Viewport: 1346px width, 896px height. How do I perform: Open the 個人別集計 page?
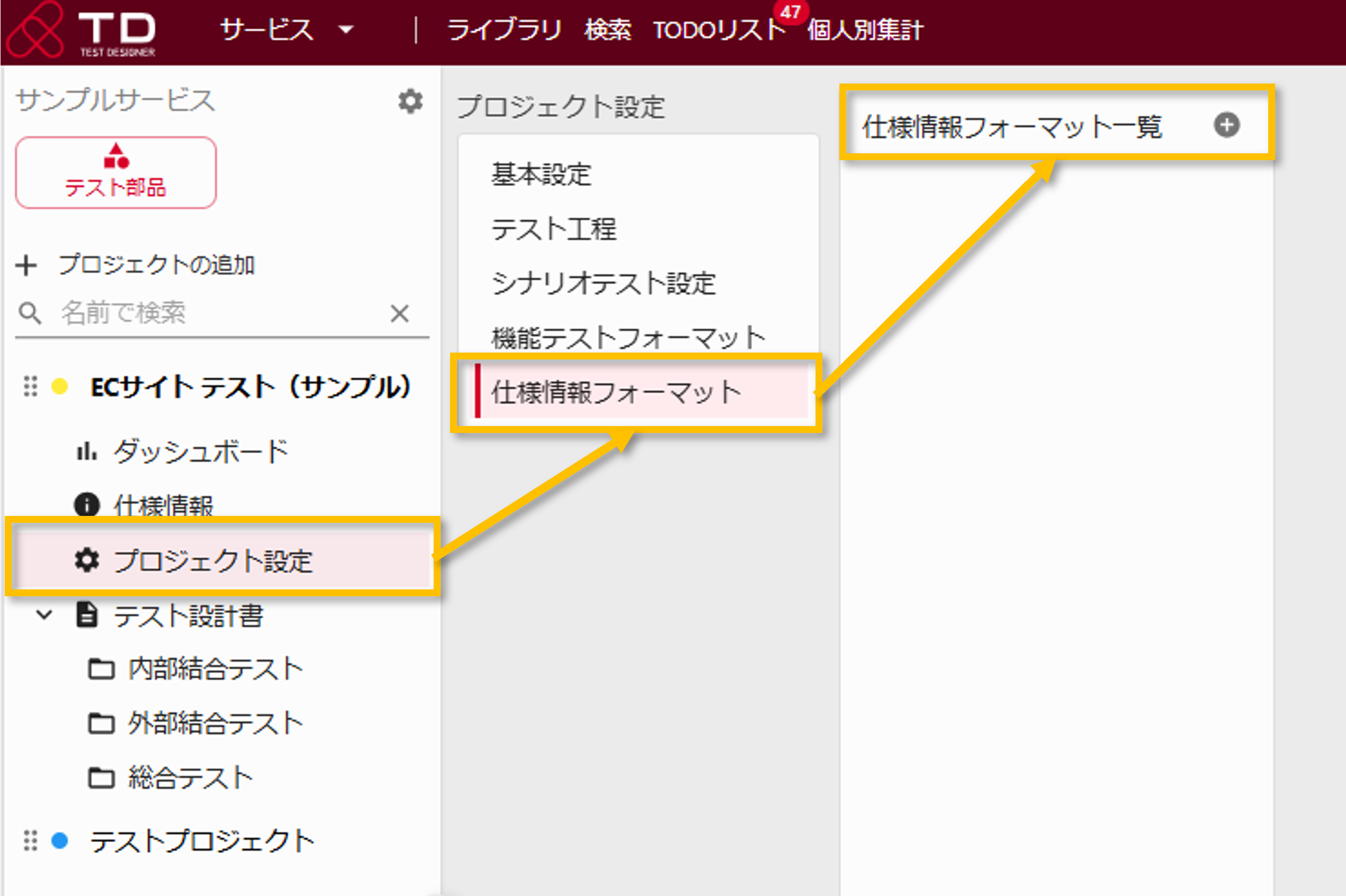[x=865, y=30]
